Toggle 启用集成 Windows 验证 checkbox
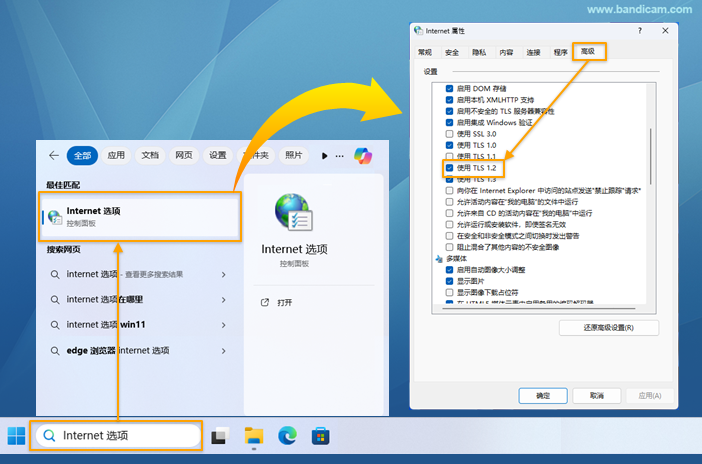Screen dimensions: 702x464 (449, 122)
